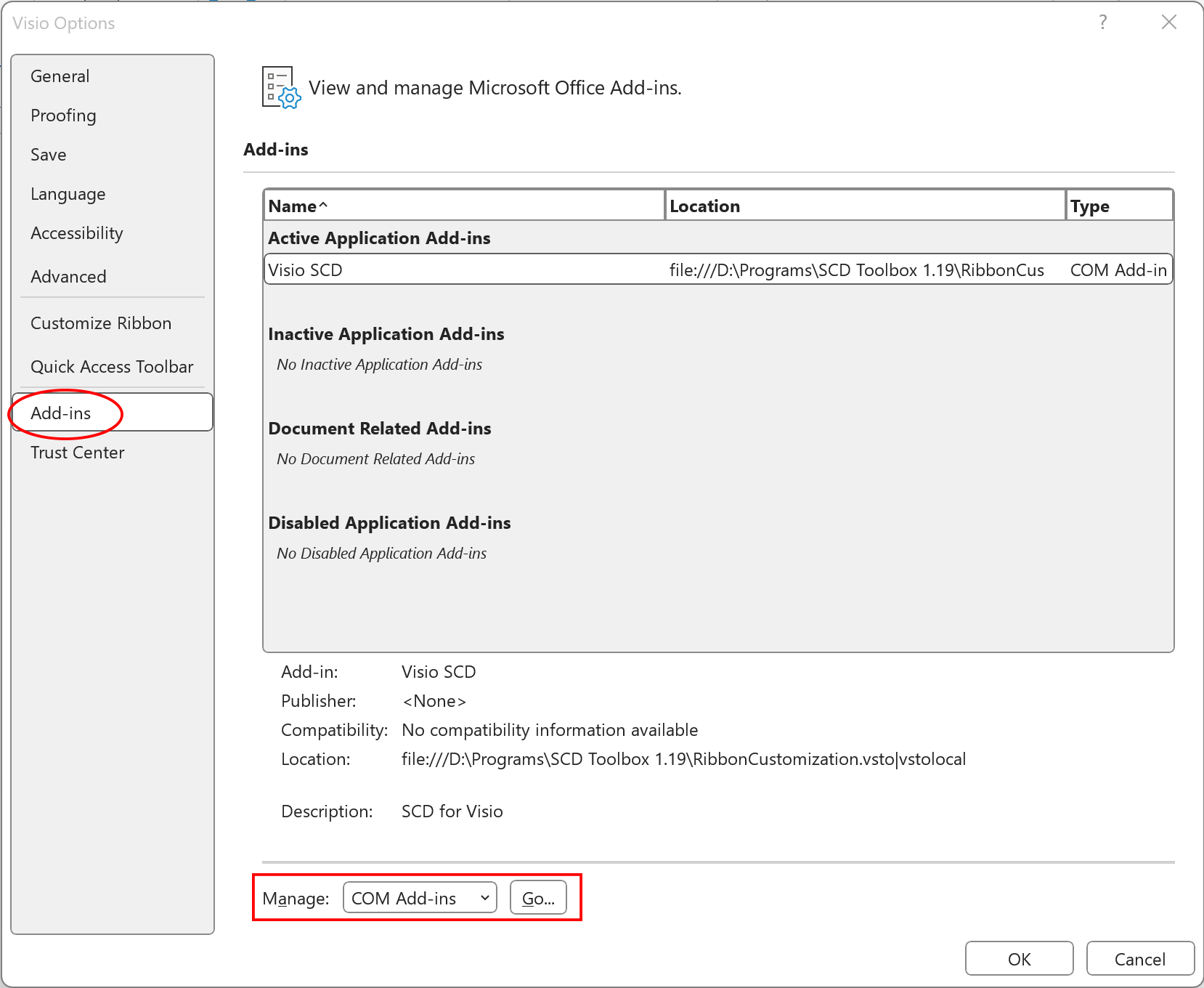Click 'No Inactive Application Add-ins' text
This screenshot has width=1204, height=988.
[380, 365]
